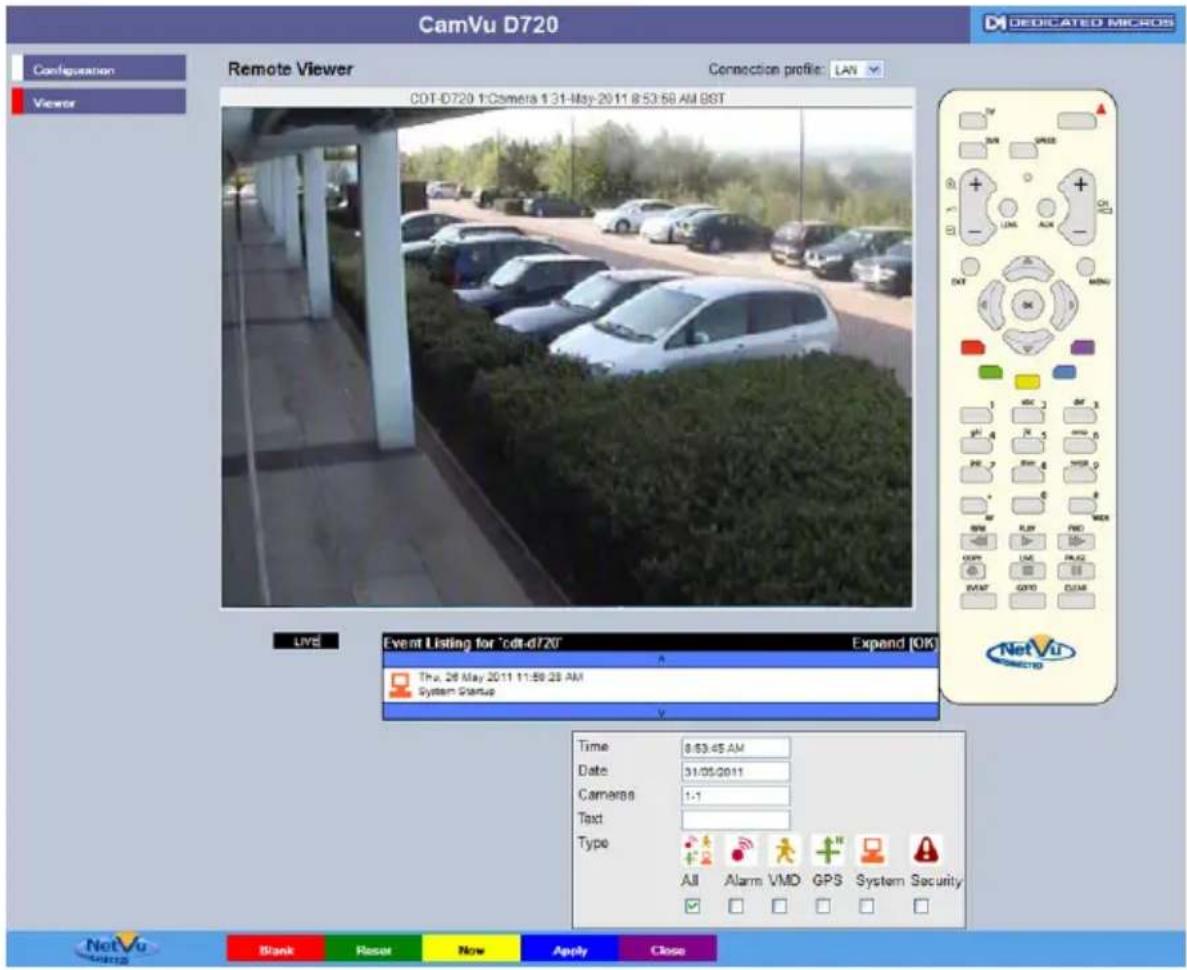1187x970 pixels.
Task: Click the MENU round button on remote
Action: [x=1086, y=267]
